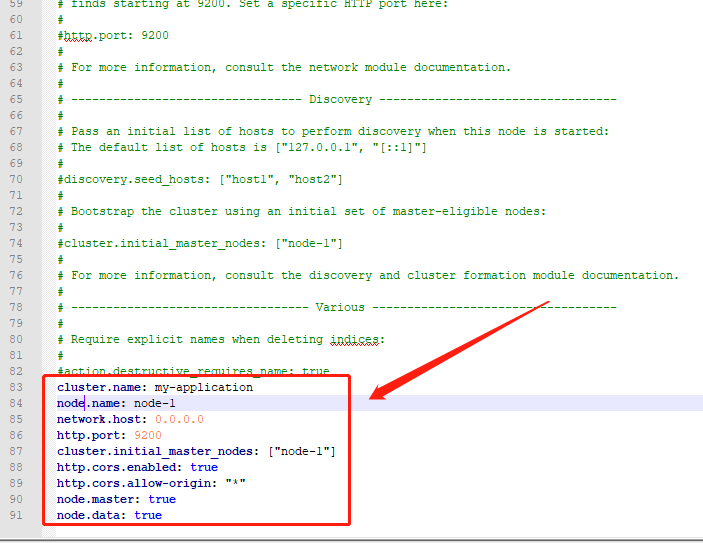Click line number 84 in the gutter
The image size is (703, 543).
tap(16, 404)
